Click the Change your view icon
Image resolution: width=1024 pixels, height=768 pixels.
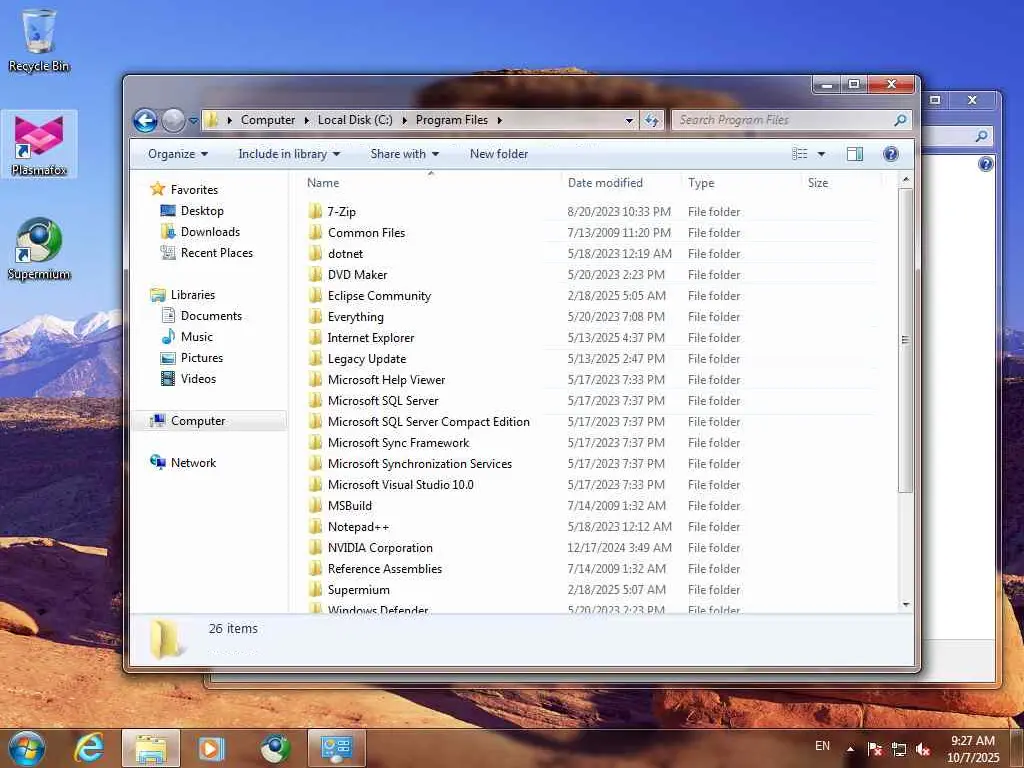tap(799, 154)
